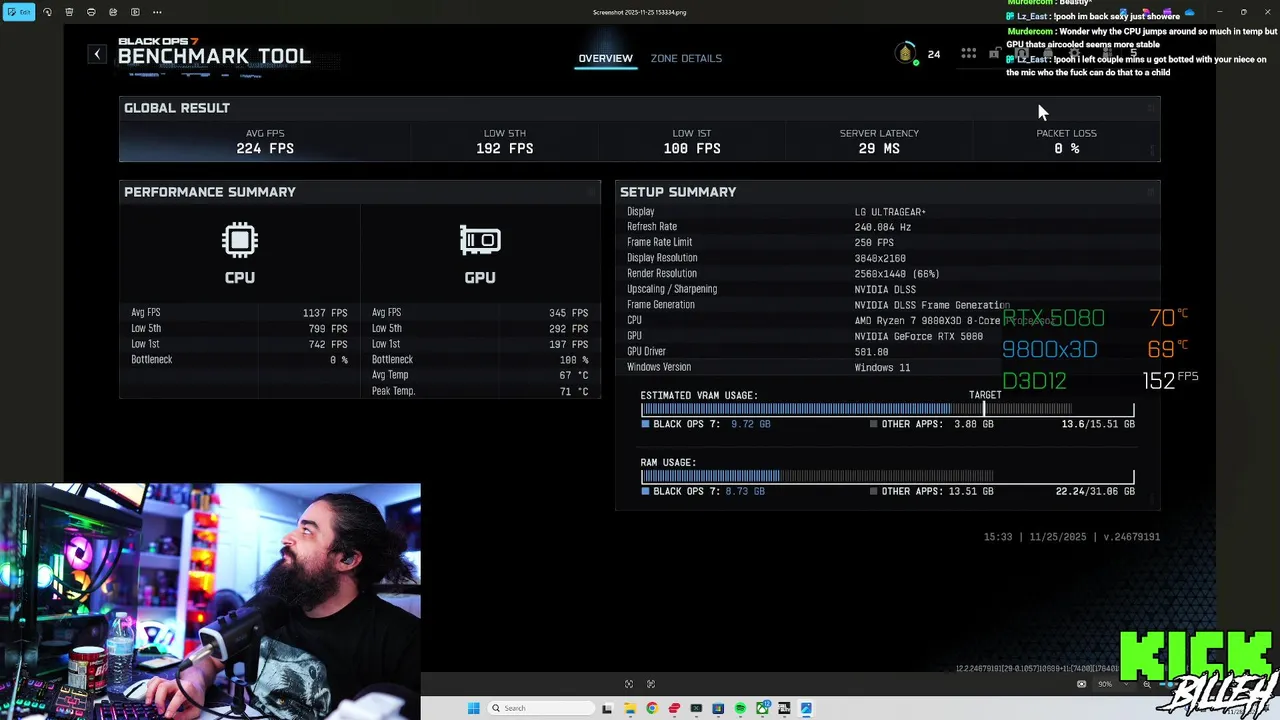Screen dimensions: 1280x720
Task: Click the Estimated VRAM Usage bar
Action: [x=888, y=409]
